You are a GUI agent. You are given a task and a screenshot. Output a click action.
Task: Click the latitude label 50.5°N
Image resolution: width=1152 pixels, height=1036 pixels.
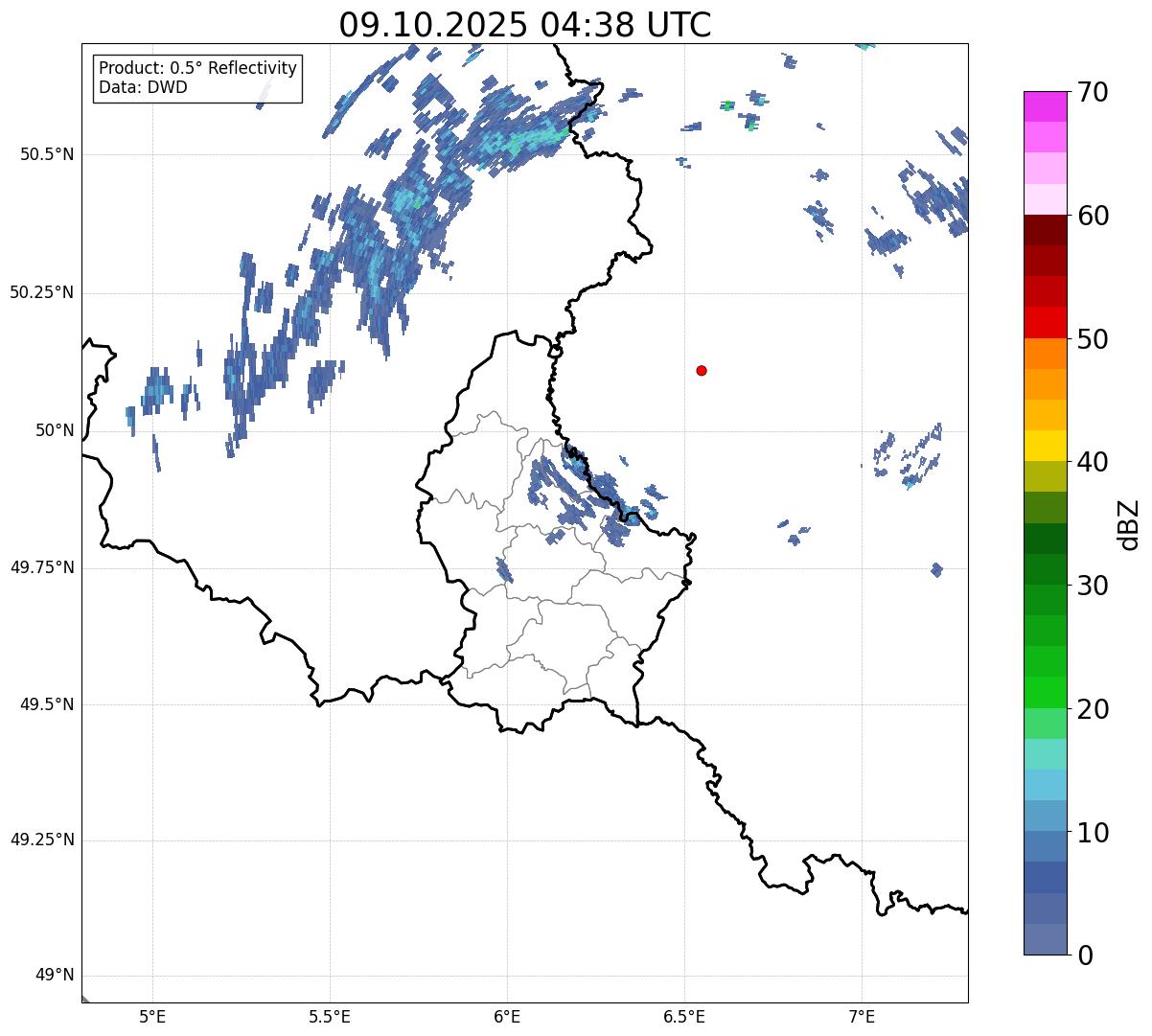pyautogui.click(x=47, y=154)
